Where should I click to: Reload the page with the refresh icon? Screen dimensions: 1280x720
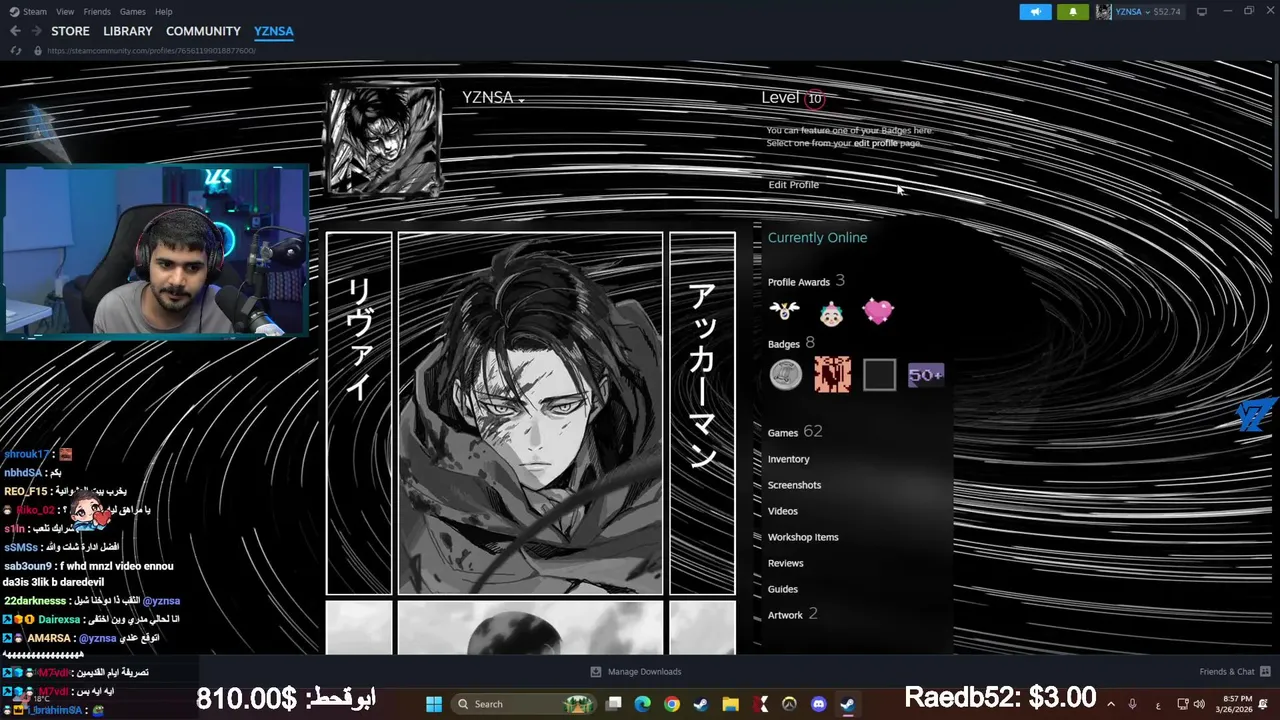pyautogui.click(x=15, y=50)
